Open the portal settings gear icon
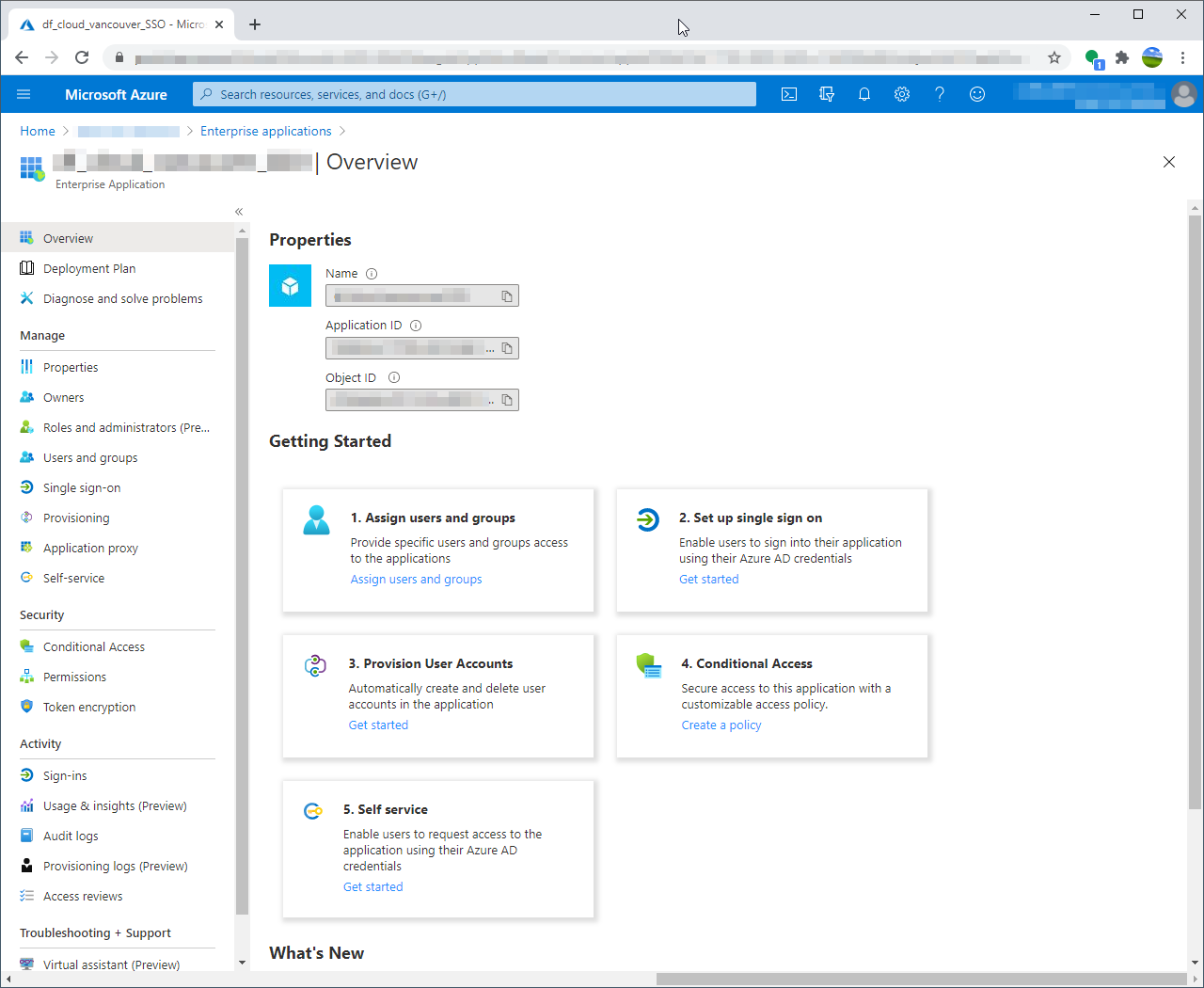The height and width of the screenshot is (988, 1204). pos(901,93)
